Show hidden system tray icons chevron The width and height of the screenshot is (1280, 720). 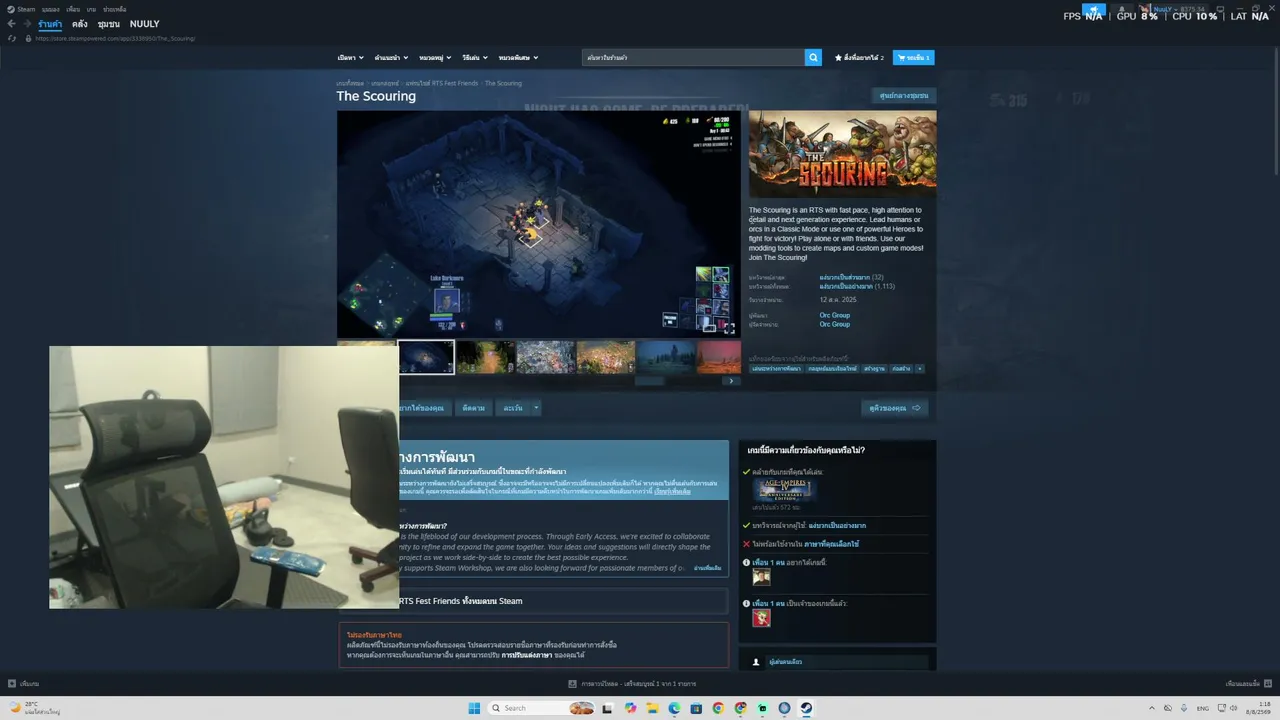point(1151,708)
